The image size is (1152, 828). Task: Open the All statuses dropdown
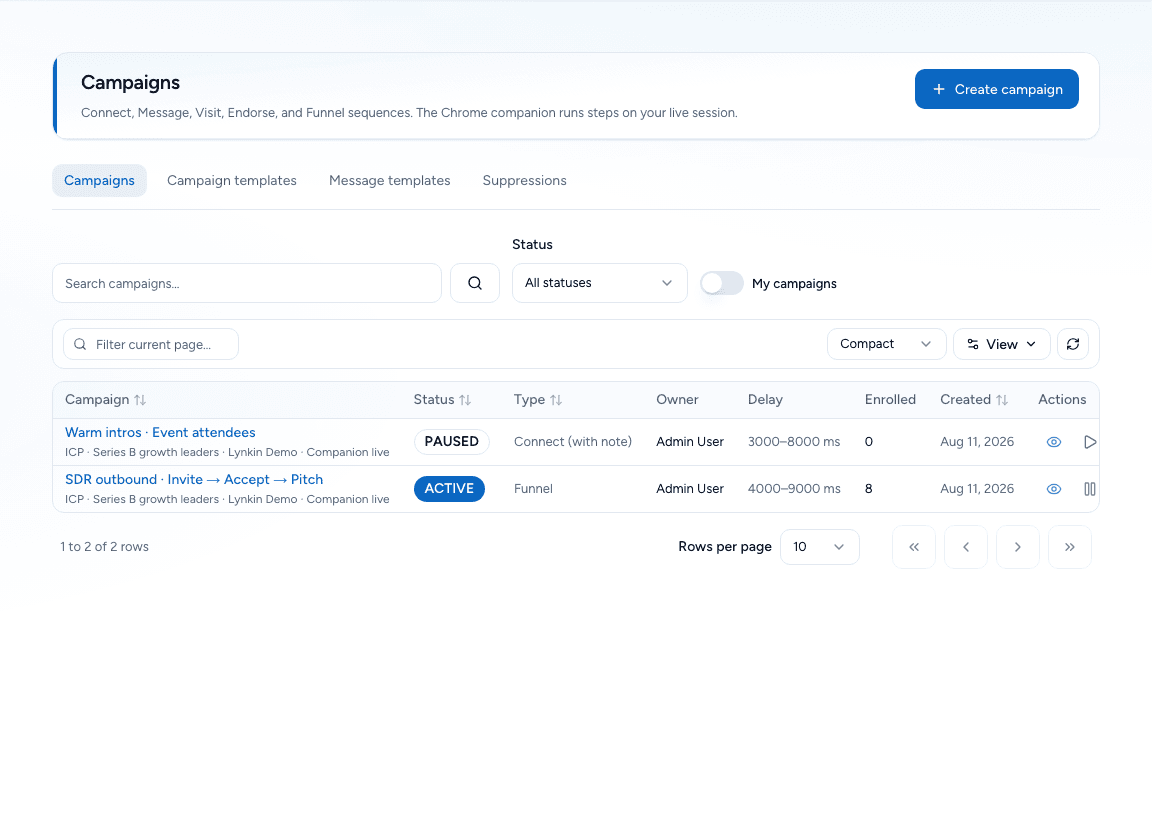[600, 283]
